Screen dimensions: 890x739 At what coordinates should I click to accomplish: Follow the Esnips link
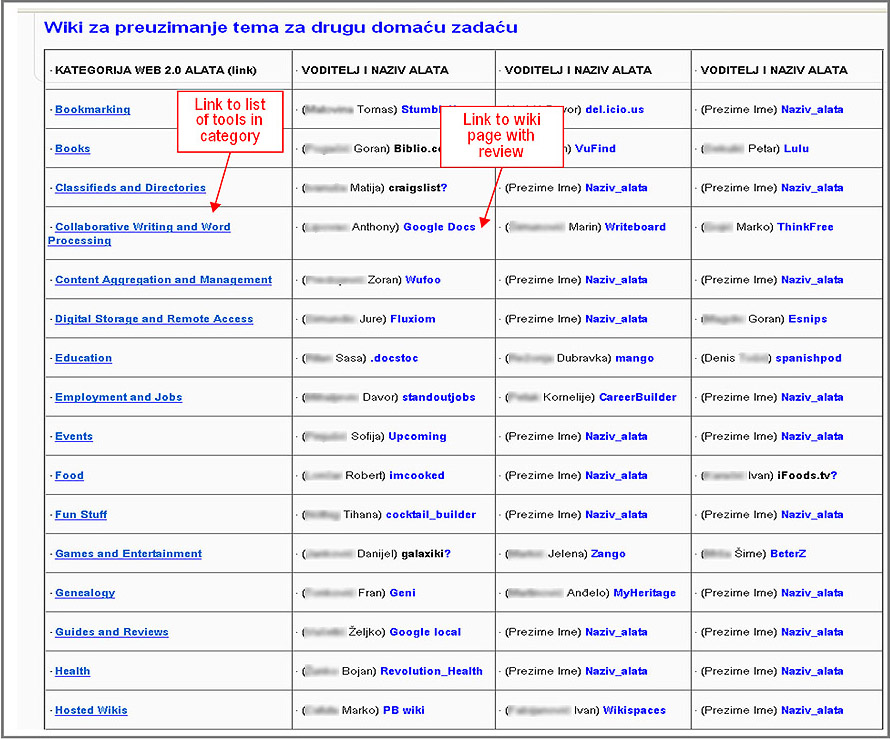click(x=808, y=319)
